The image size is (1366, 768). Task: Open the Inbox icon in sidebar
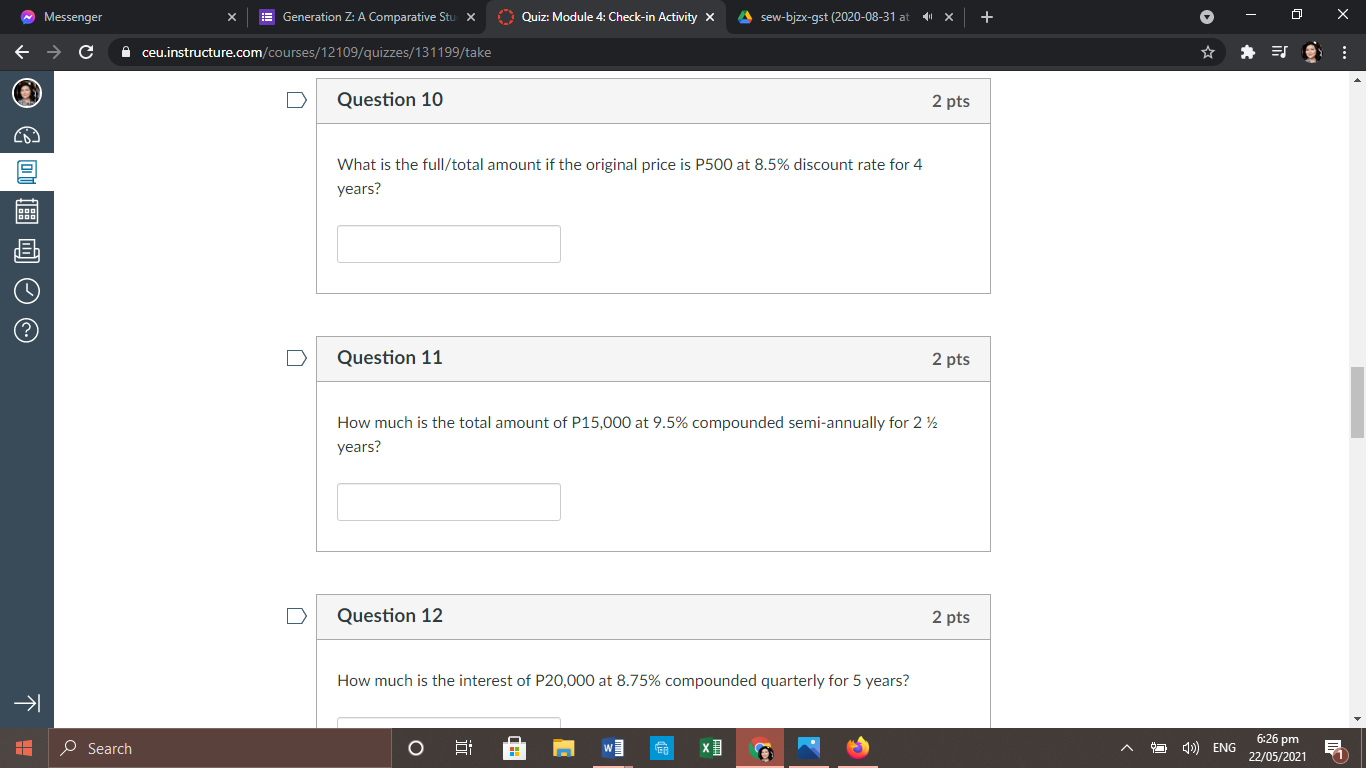tap(27, 251)
